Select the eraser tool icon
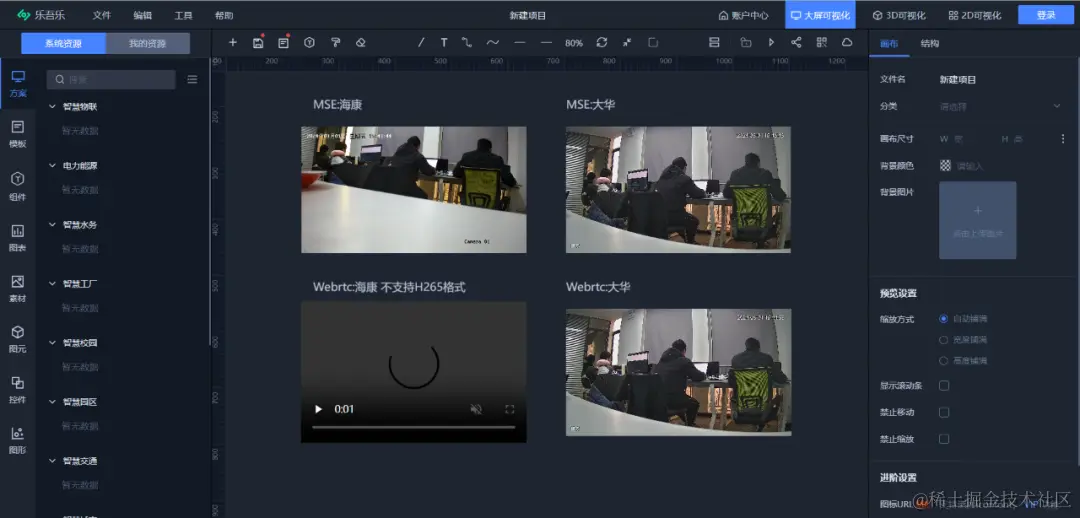This screenshot has height=518, width=1080. 361,43
